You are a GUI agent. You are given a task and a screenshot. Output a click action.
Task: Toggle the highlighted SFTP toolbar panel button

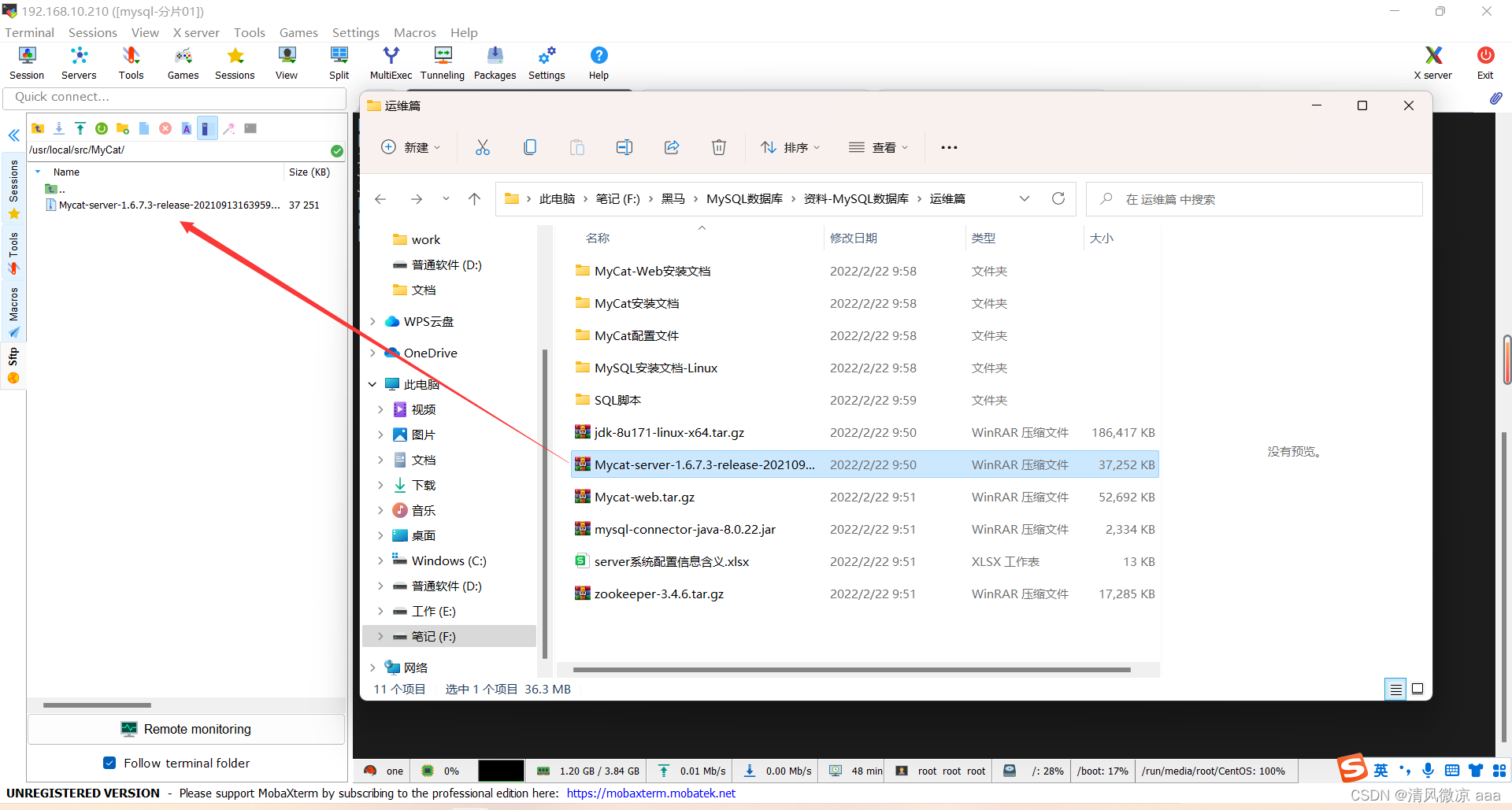click(x=207, y=128)
